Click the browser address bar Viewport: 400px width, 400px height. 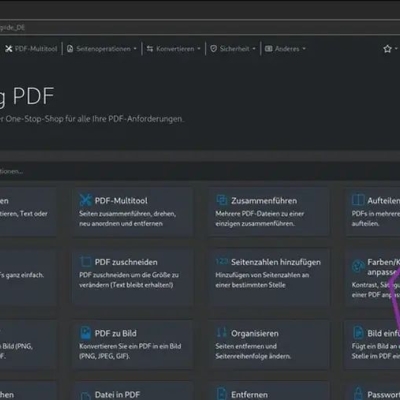pos(200,28)
